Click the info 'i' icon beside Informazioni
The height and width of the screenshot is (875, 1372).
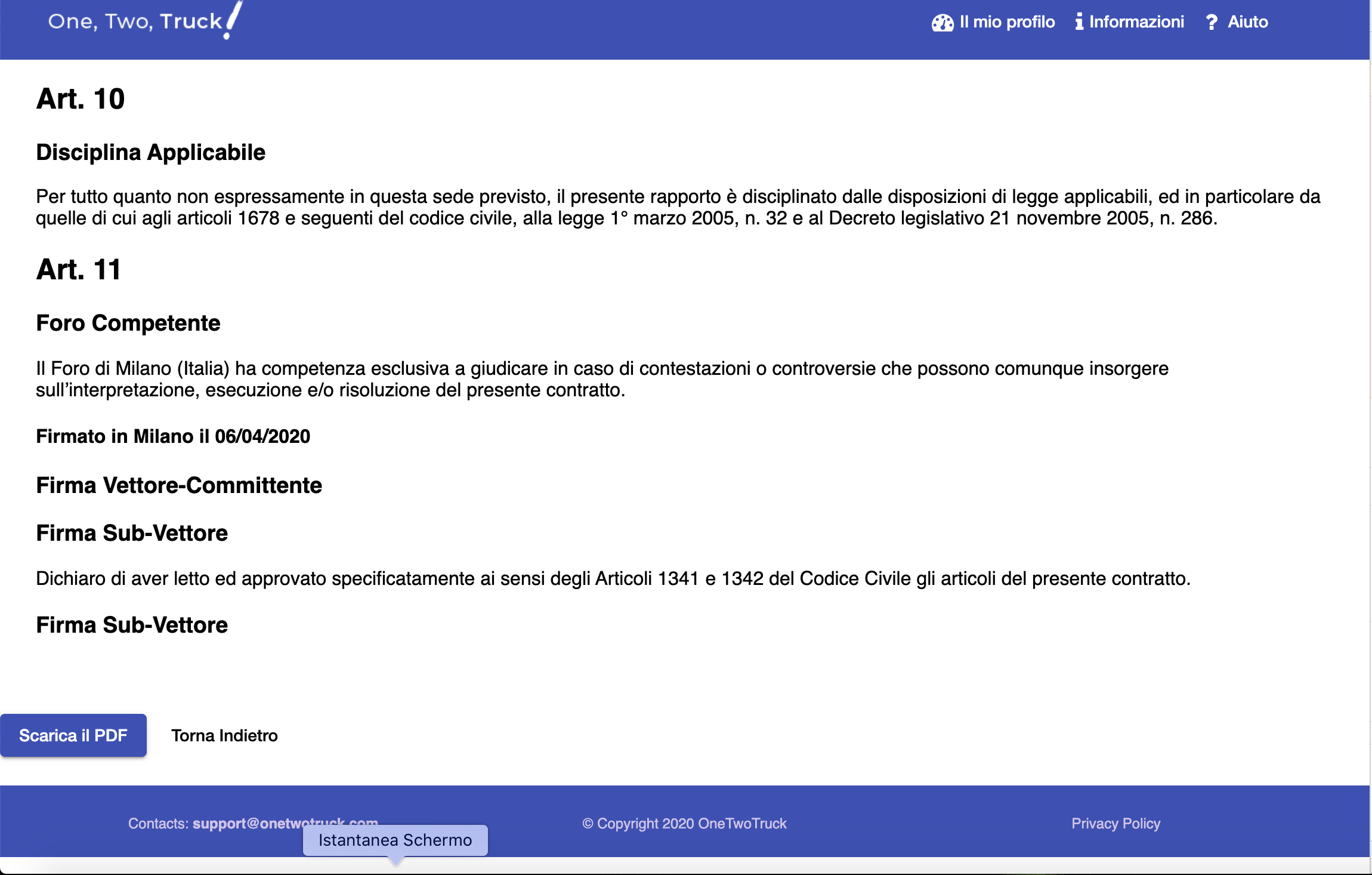[1079, 22]
